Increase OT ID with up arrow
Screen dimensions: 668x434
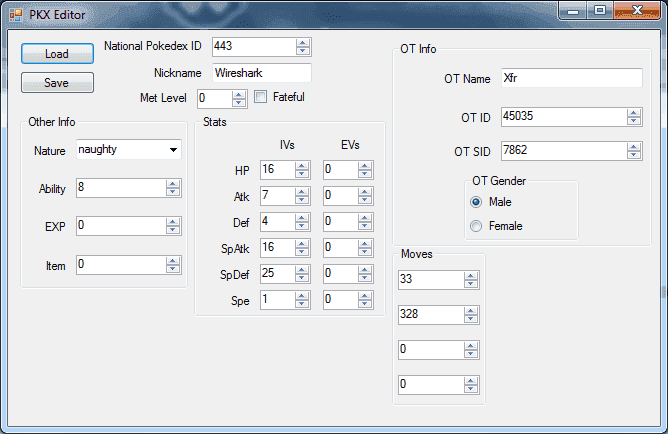pyautogui.click(x=634, y=113)
